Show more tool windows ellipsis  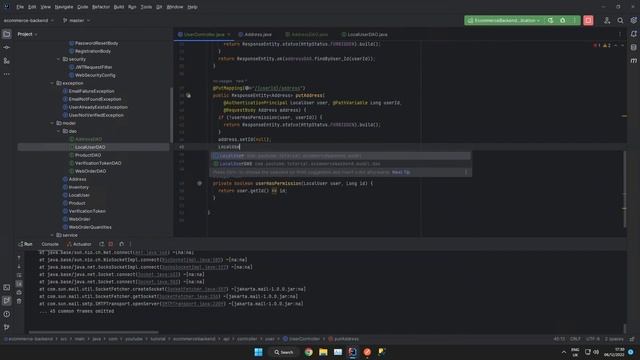[7, 74]
